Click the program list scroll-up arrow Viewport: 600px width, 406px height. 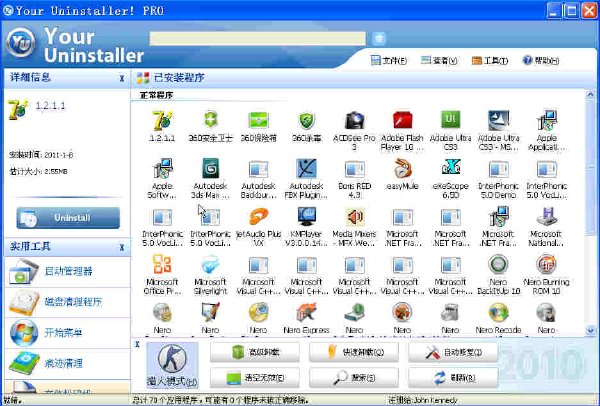(x=590, y=94)
